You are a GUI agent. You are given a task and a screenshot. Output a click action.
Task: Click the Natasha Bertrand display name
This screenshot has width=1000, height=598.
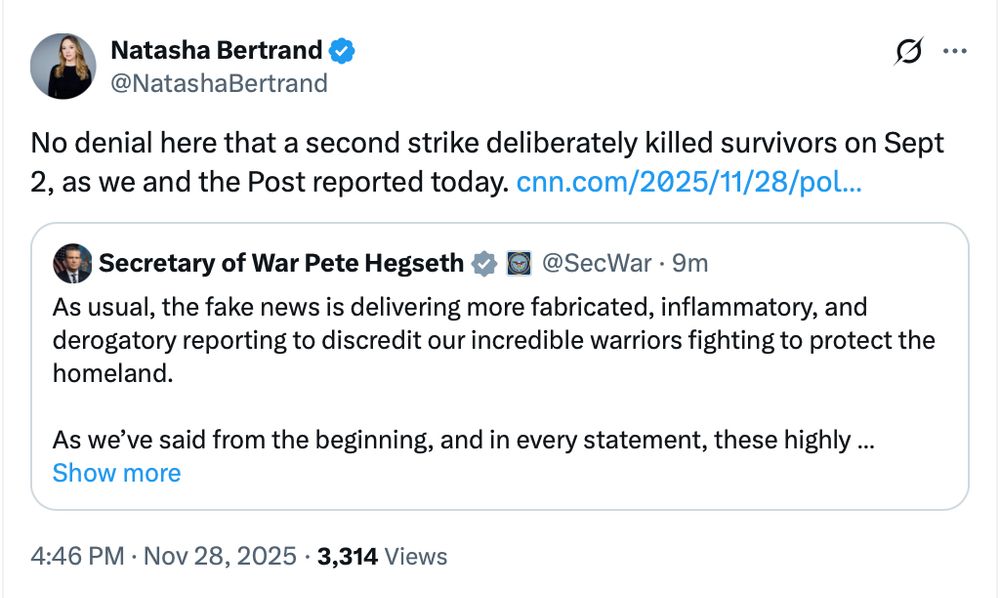point(215,50)
